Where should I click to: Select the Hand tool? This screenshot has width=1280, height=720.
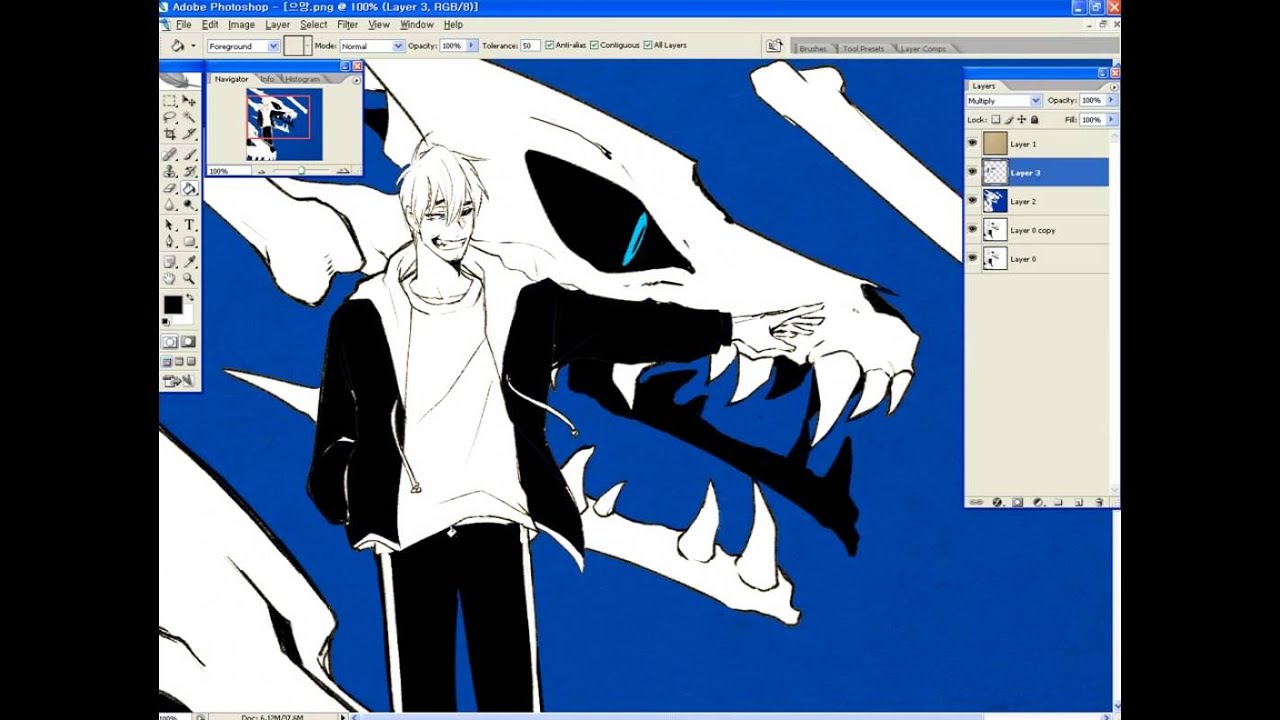170,278
